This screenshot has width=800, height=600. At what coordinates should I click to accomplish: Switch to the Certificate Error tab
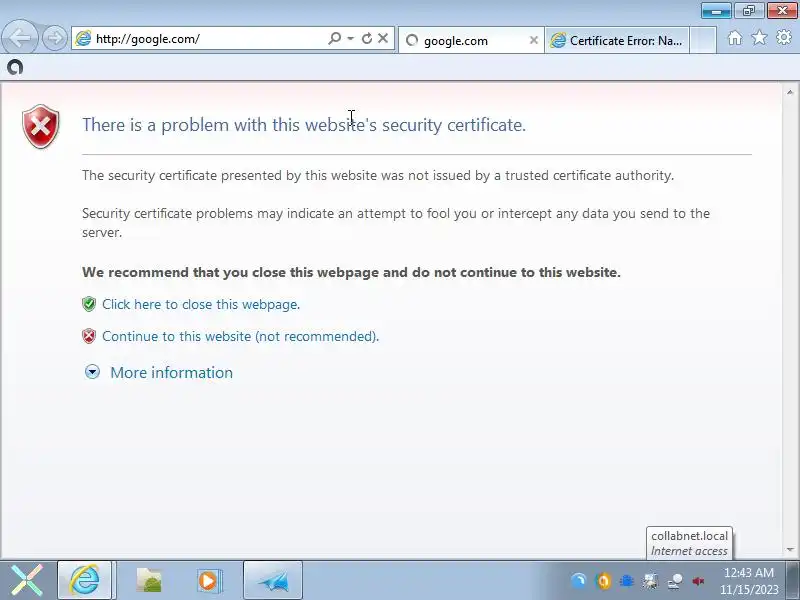click(617, 40)
